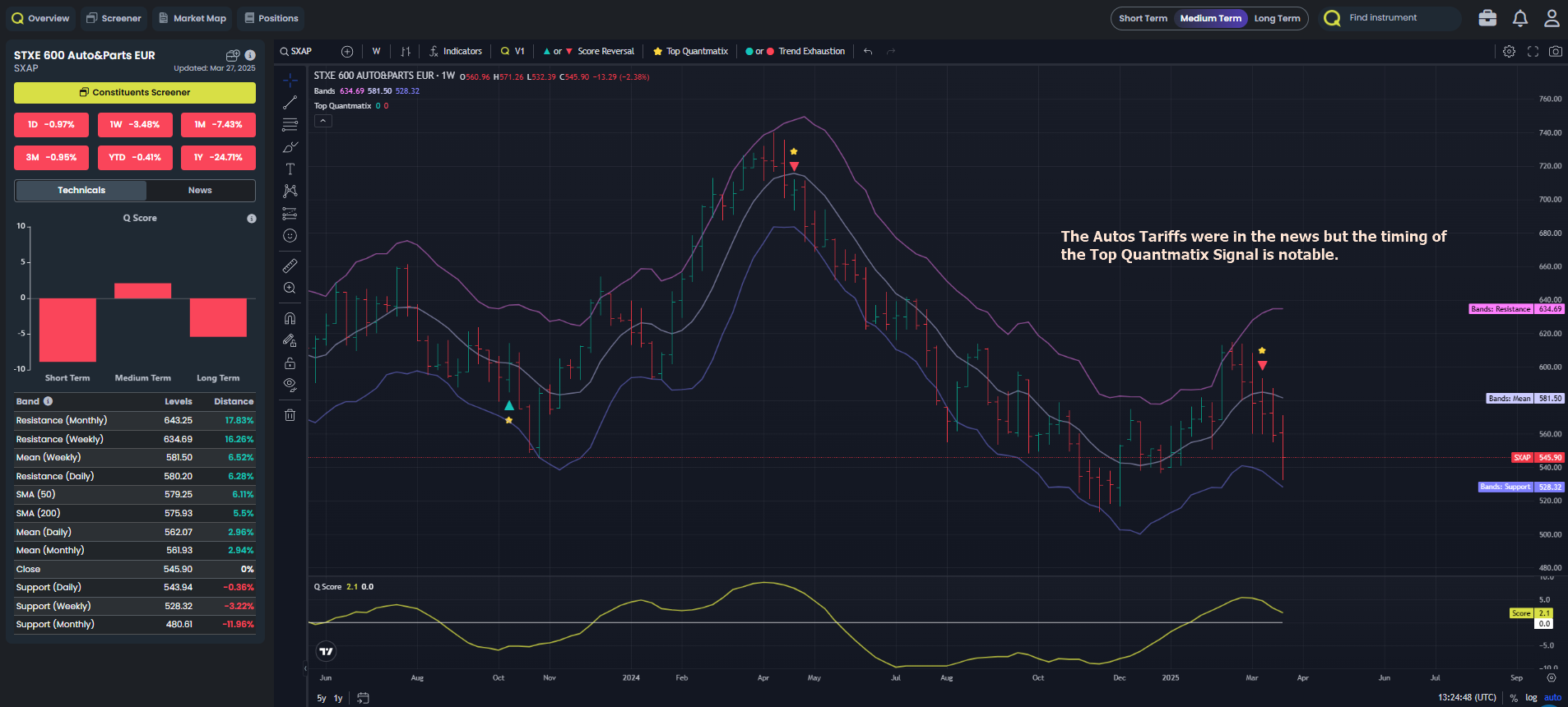Toggle the Trend Exhaustion signal
The image size is (1568, 707).
click(x=795, y=51)
